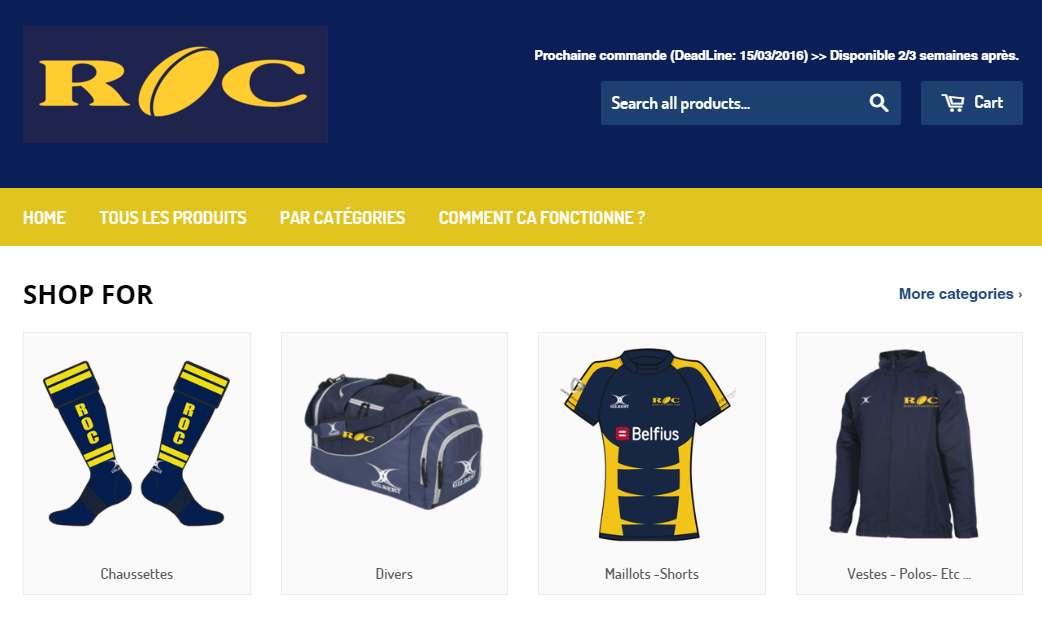Open the ROC socks product image
1042x629 pixels.
(x=137, y=444)
